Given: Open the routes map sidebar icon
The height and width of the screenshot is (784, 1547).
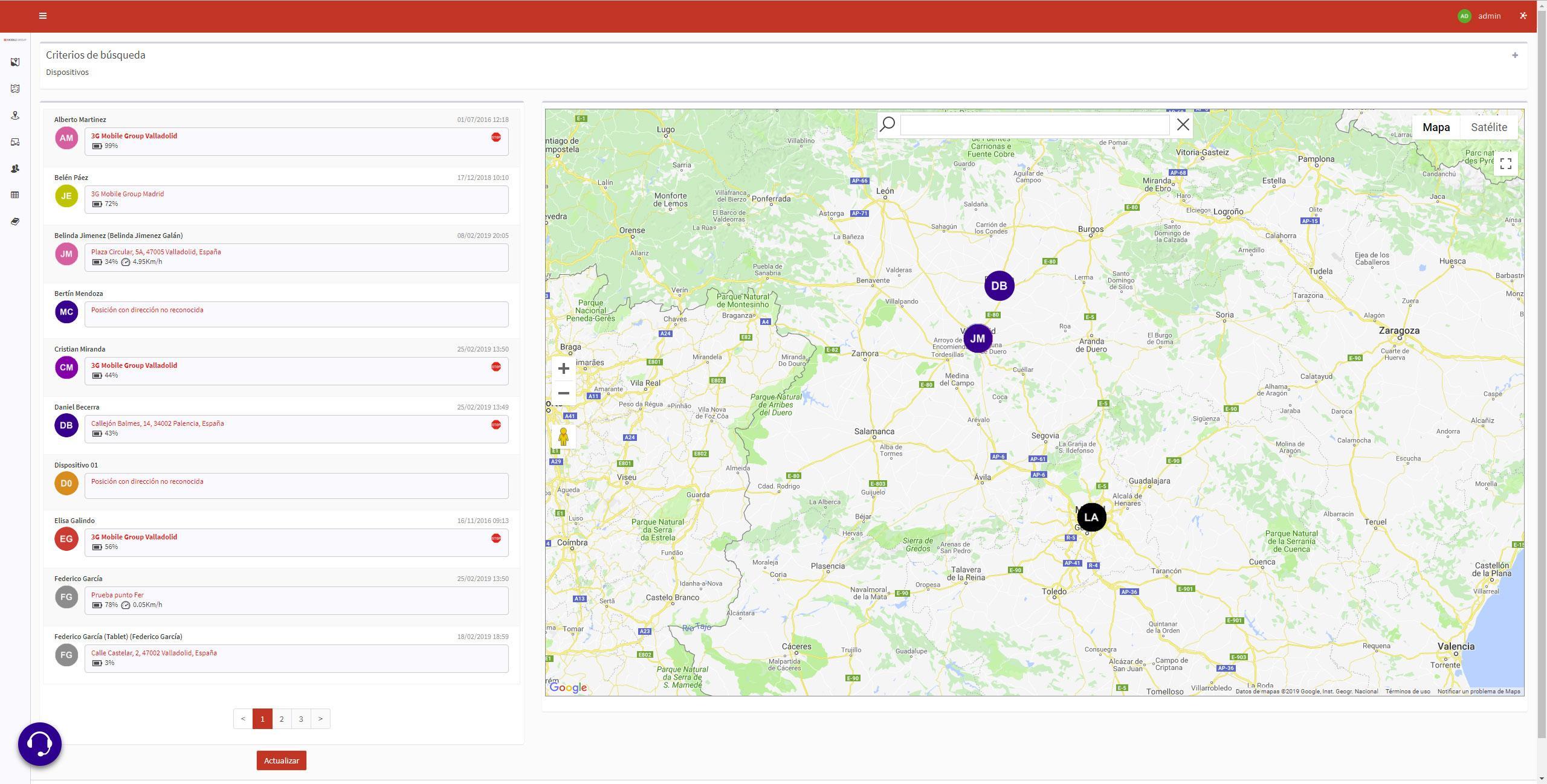Looking at the screenshot, I should [15, 89].
